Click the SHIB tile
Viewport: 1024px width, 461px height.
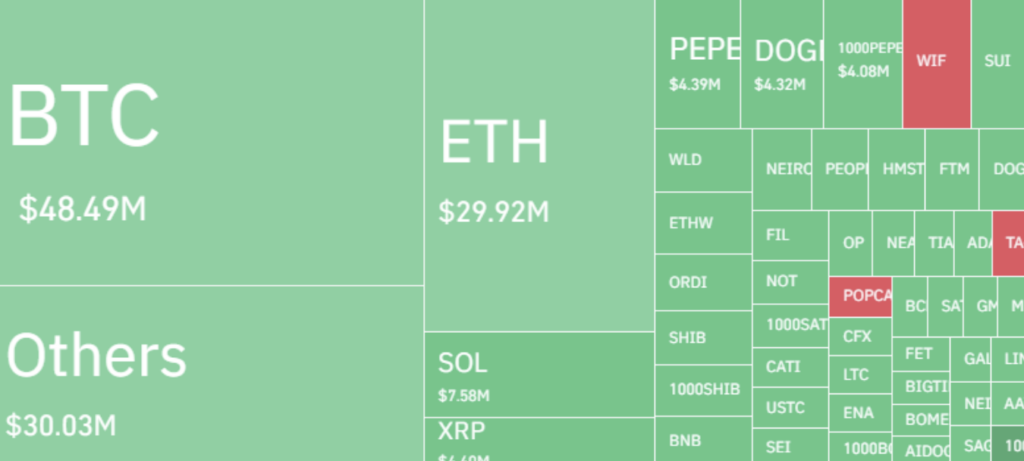(703, 338)
